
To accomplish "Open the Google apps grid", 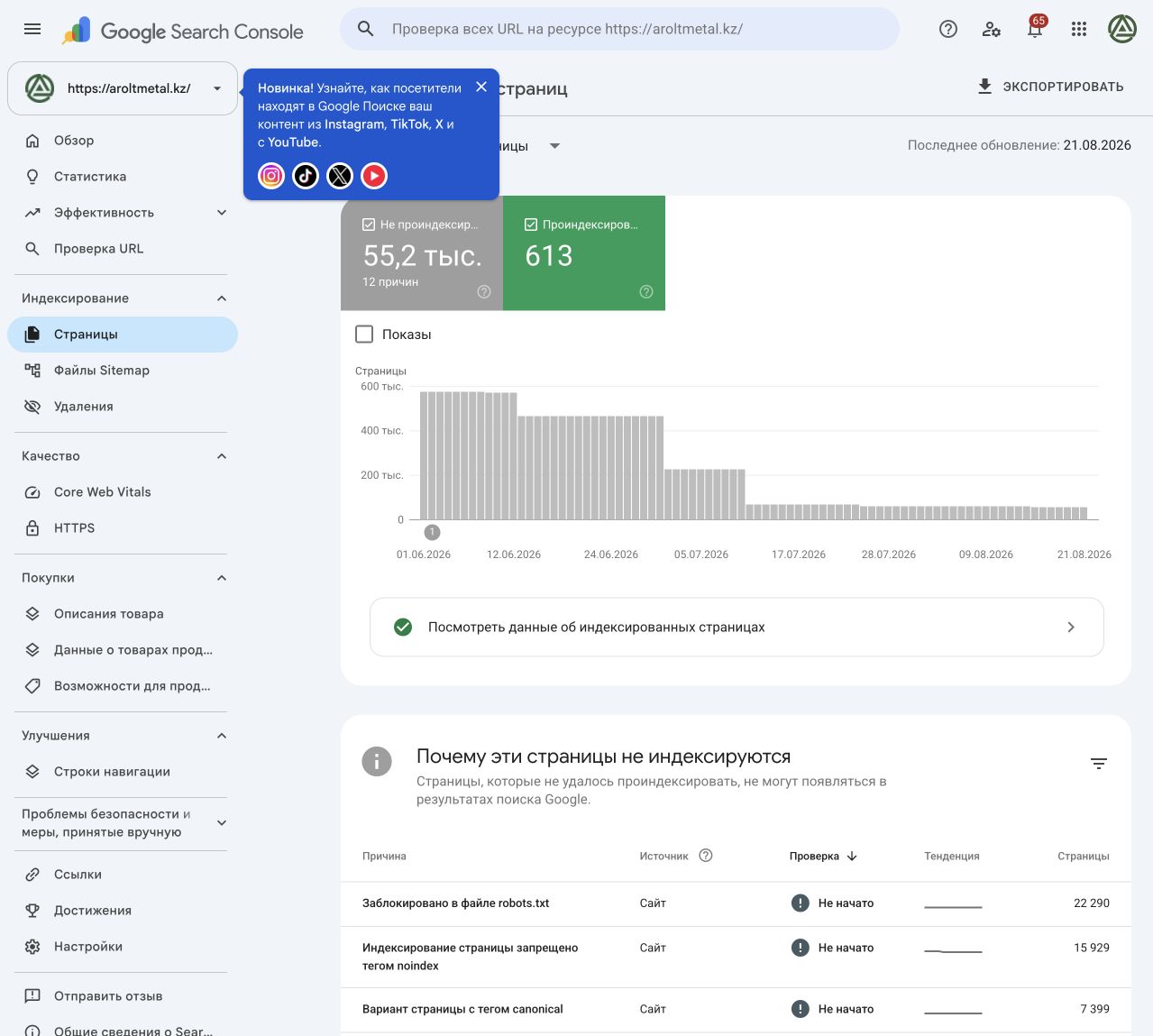I will point(1079,29).
